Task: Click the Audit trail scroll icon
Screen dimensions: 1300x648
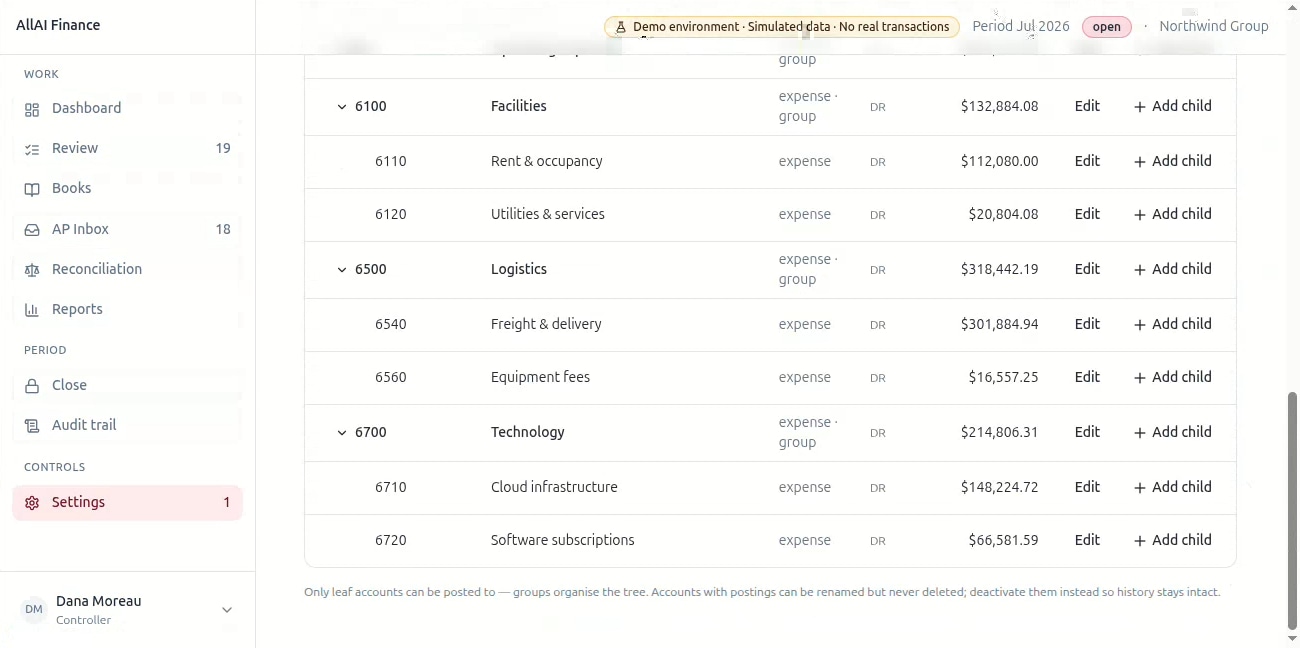Action: click(32, 426)
